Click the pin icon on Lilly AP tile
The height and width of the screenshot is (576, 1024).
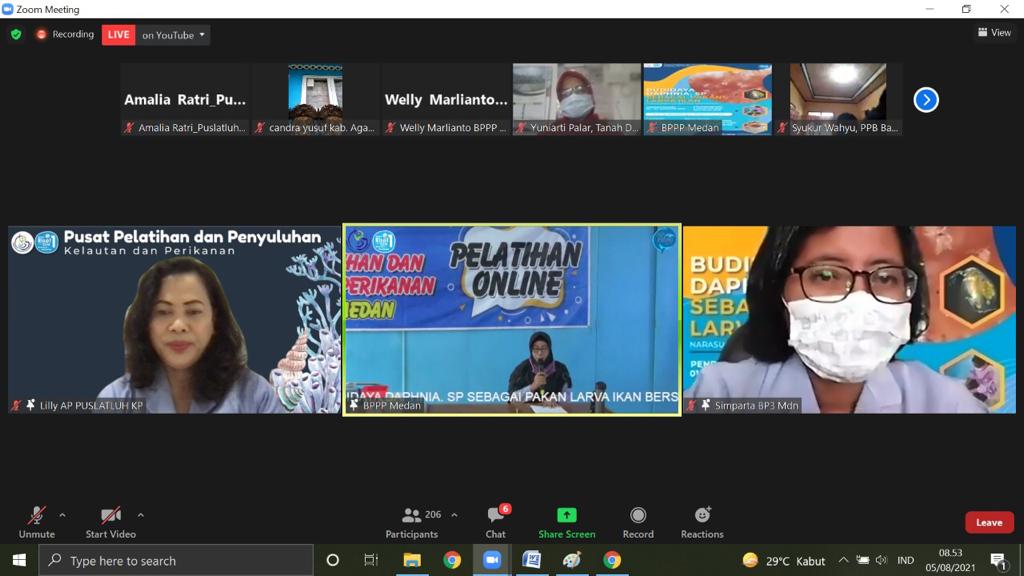point(30,405)
